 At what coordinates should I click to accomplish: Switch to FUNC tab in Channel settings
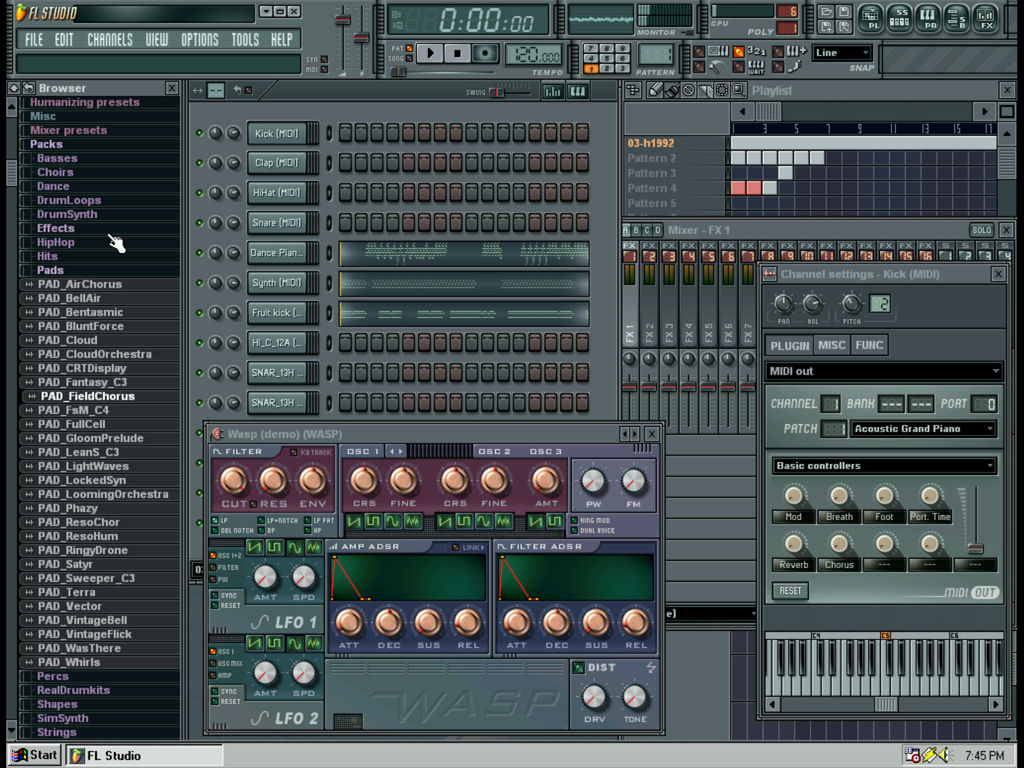pos(869,345)
